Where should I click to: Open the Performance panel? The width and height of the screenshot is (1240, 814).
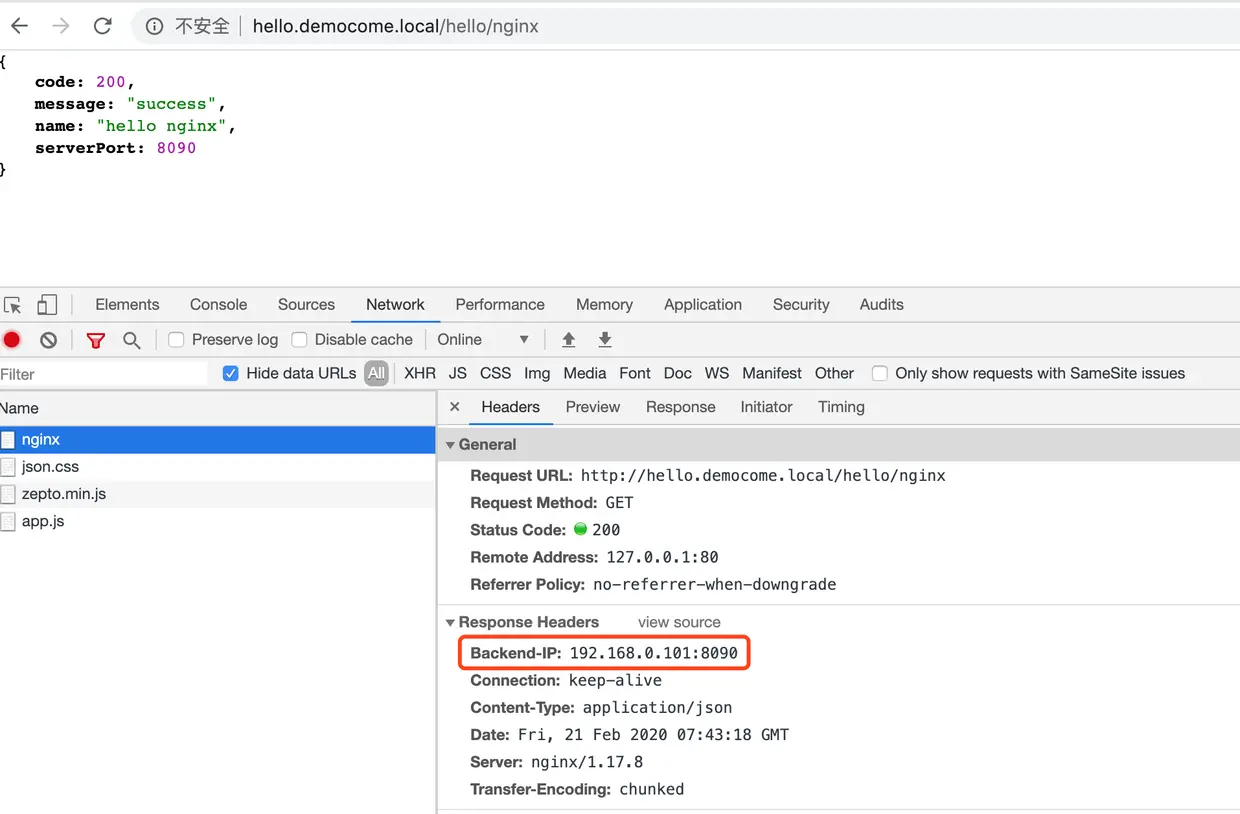click(500, 305)
